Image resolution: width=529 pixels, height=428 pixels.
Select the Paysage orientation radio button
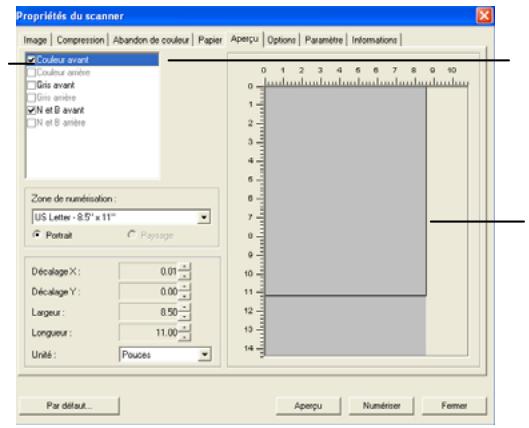coord(132,234)
